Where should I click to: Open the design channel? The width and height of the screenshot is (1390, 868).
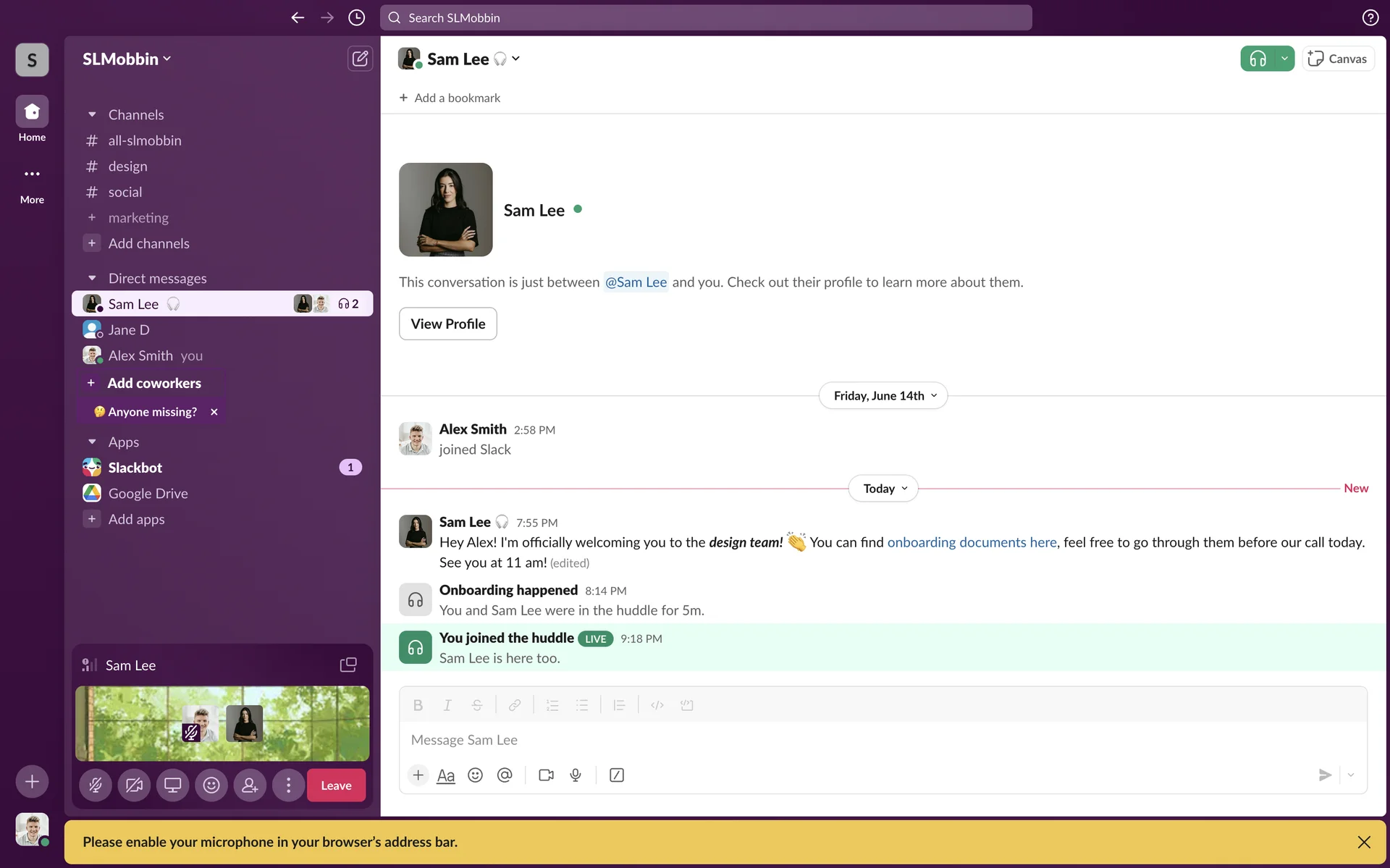pyautogui.click(x=128, y=167)
